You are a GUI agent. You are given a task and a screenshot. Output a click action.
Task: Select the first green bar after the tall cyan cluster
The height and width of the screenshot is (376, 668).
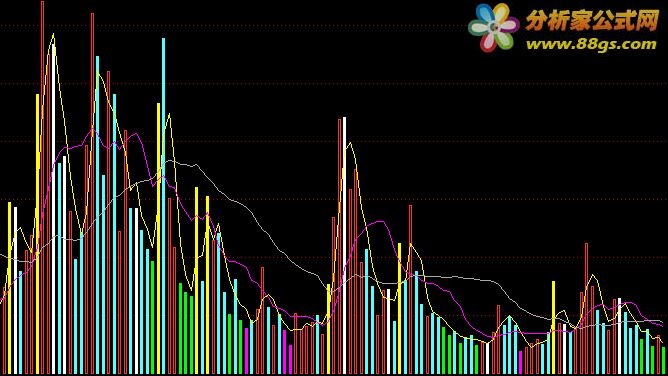[153, 317]
